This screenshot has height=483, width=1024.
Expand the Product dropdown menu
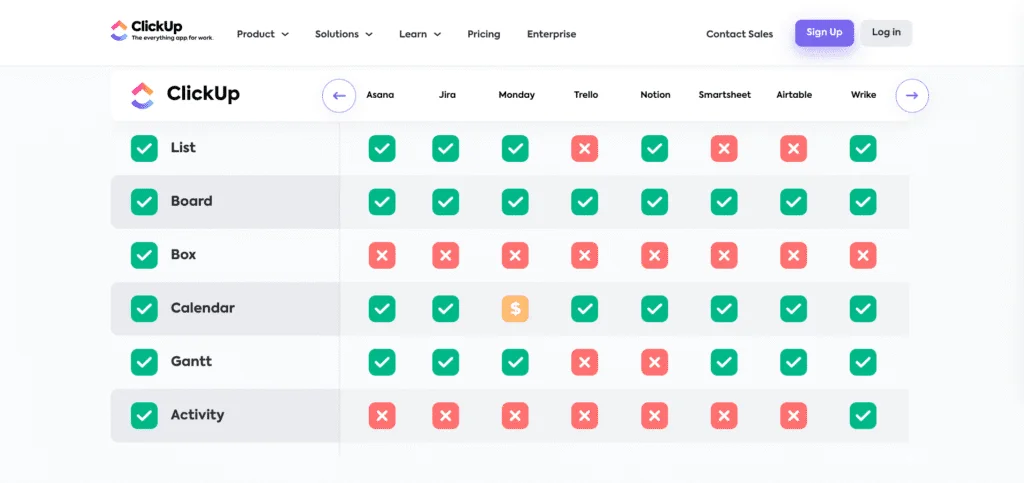[x=262, y=34]
